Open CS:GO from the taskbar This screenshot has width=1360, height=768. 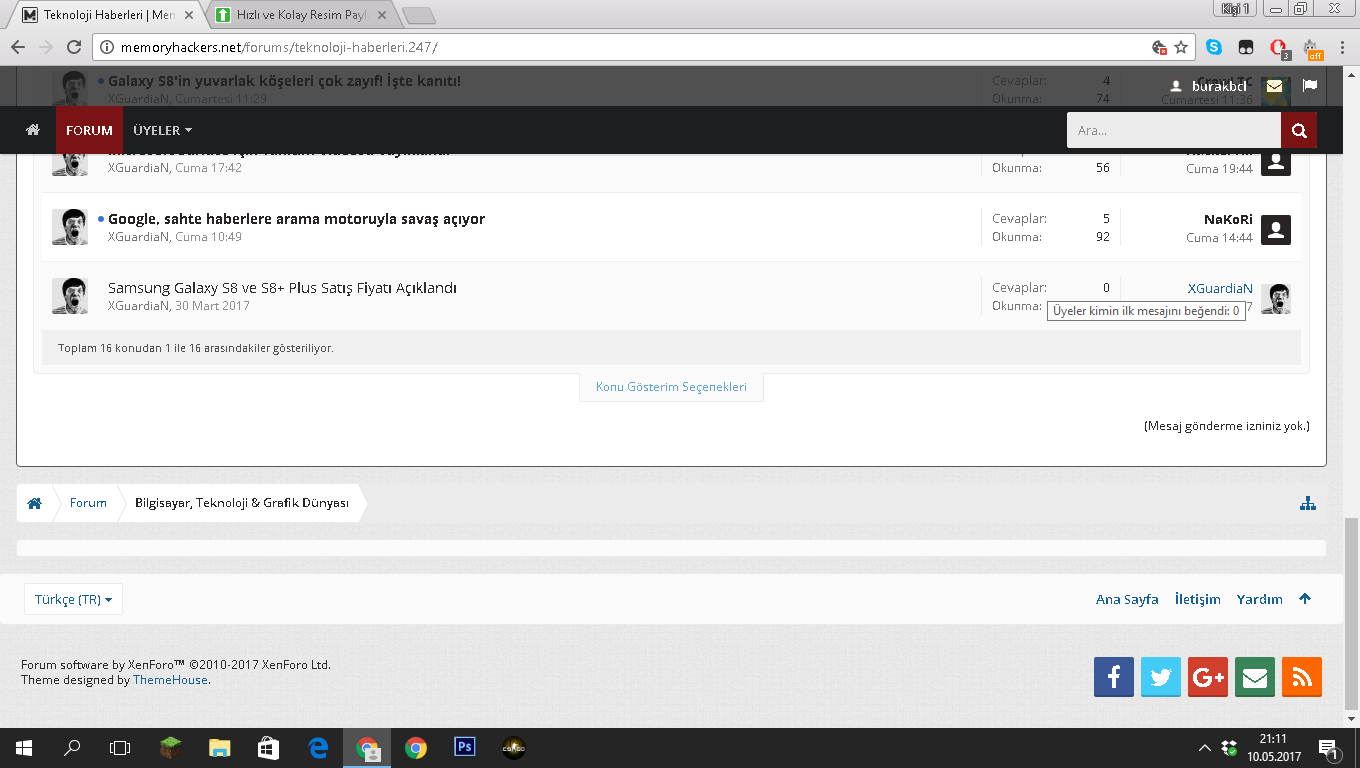[513, 748]
